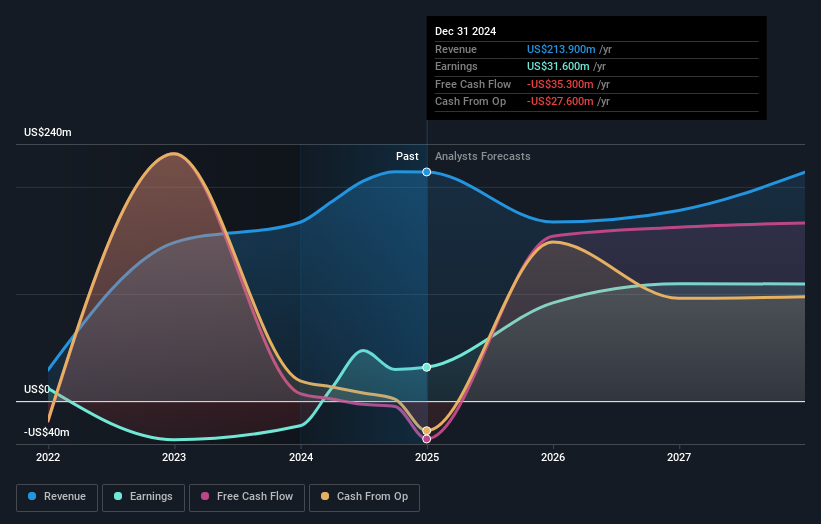The height and width of the screenshot is (524, 821).
Task: Click the Past label on chart
Action: (407, 156)
